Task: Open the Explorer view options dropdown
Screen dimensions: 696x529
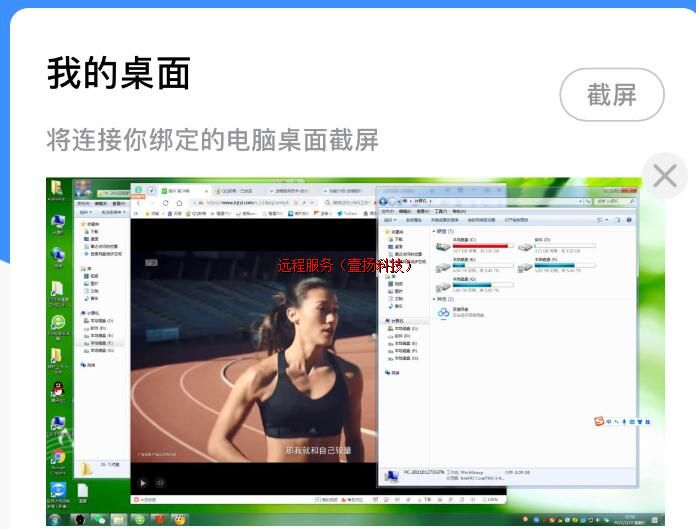Action: (603, 219)
